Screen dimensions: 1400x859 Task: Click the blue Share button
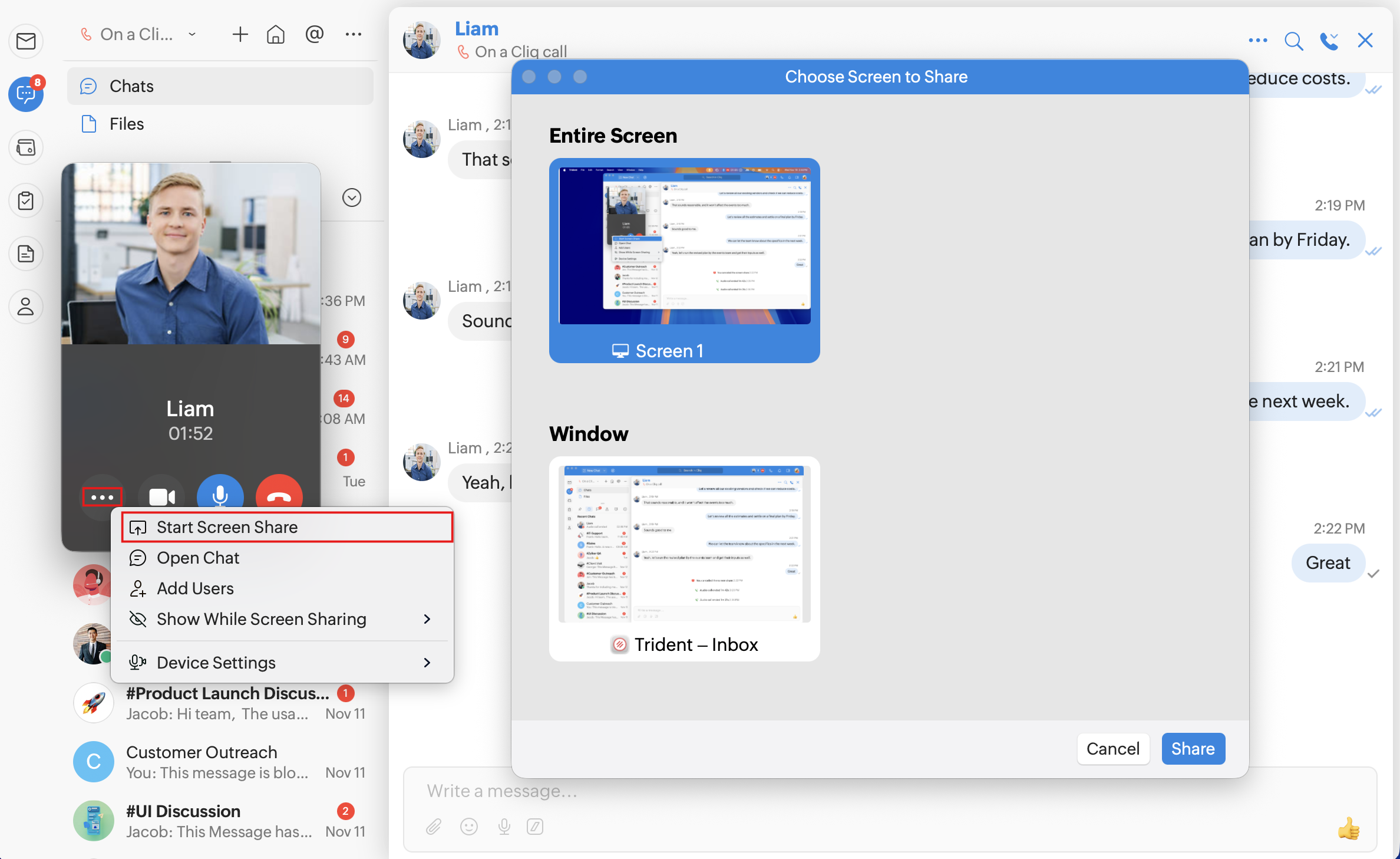1193,748
